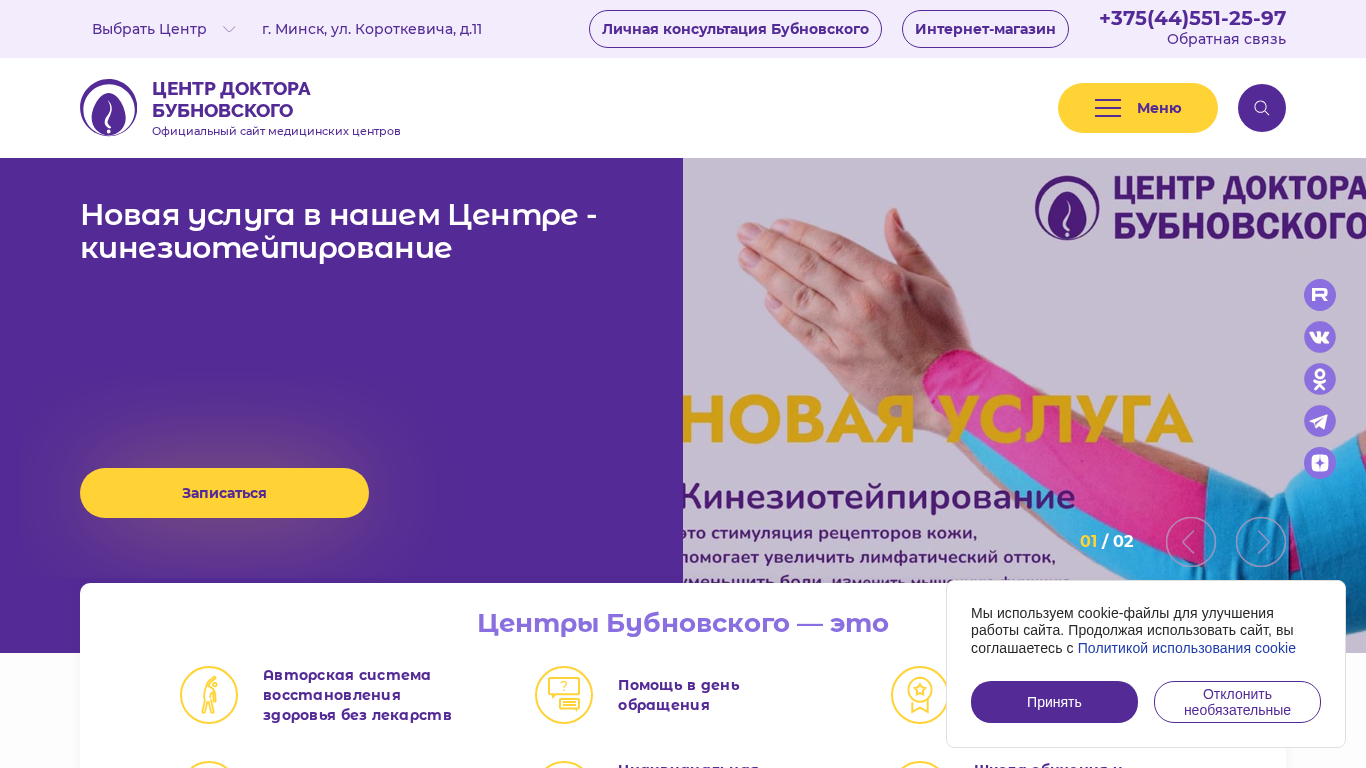Go to the previous slide arrow
Screen dimensions: 1366x768
1191,542
